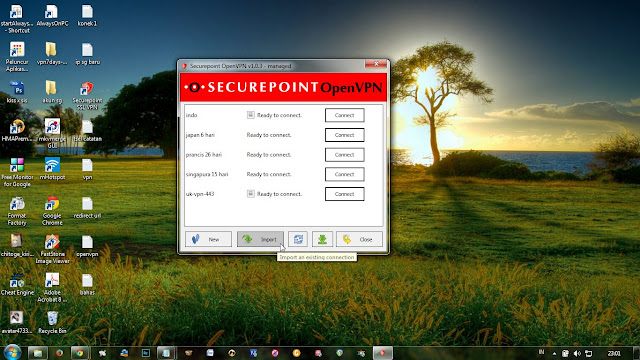Screen dimensions: 640x360
Task: Click the Securepoint OpenVPN taskbar button
Action: pos(382,353)
